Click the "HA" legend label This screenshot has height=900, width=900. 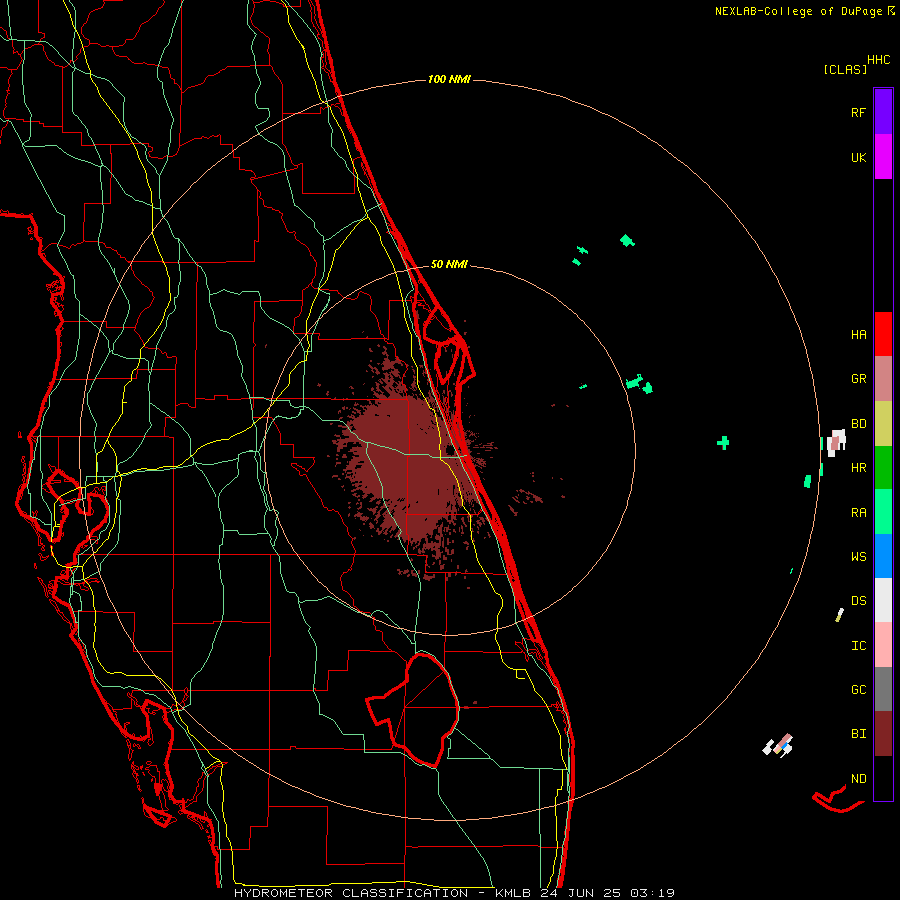coord(858,335)
